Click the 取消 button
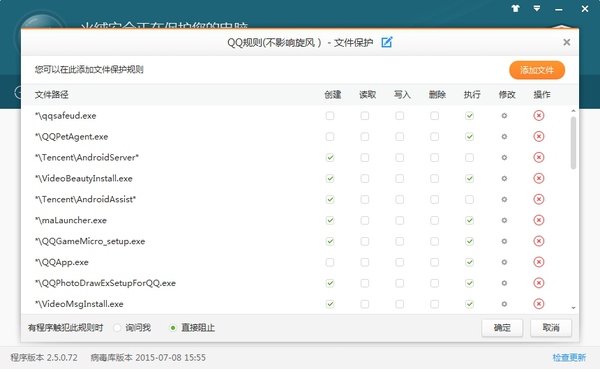600x369 pixels. pos(551,328)
